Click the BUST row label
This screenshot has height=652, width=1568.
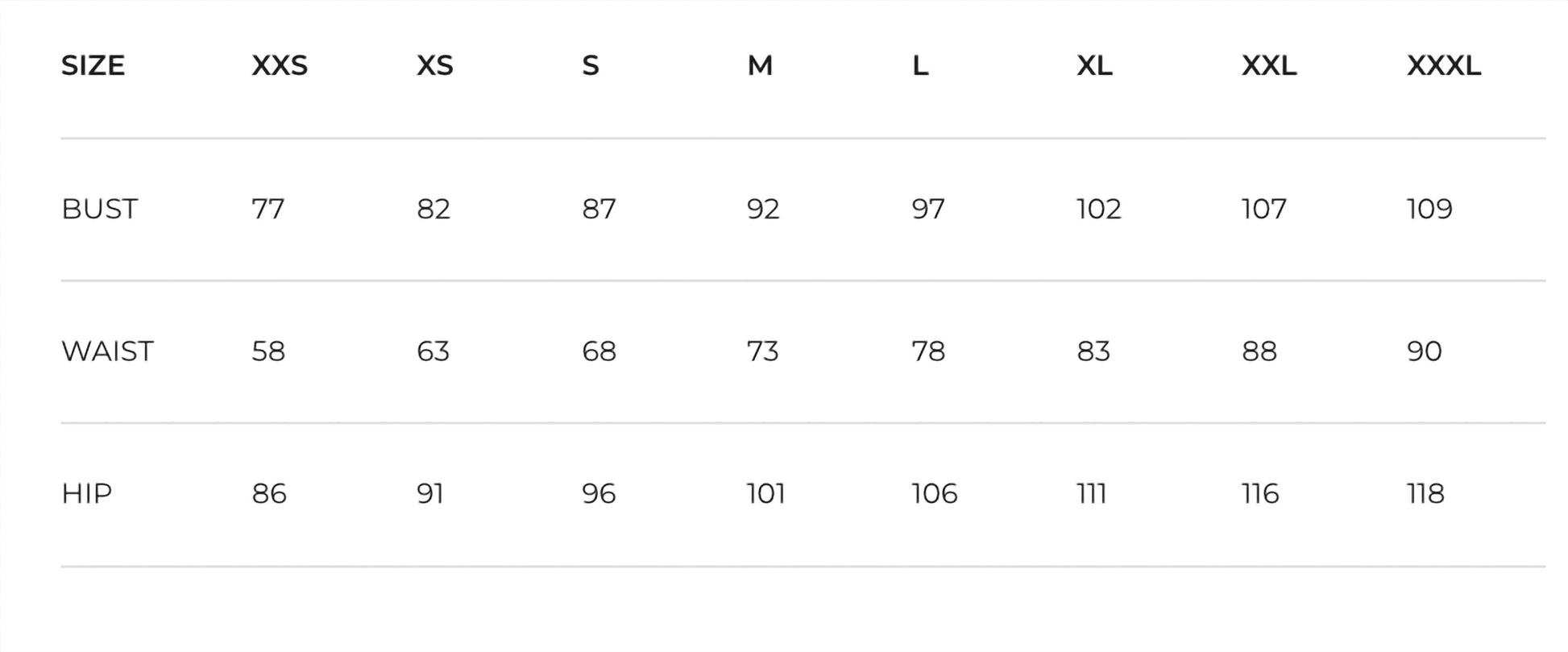[x=99, y=209]
